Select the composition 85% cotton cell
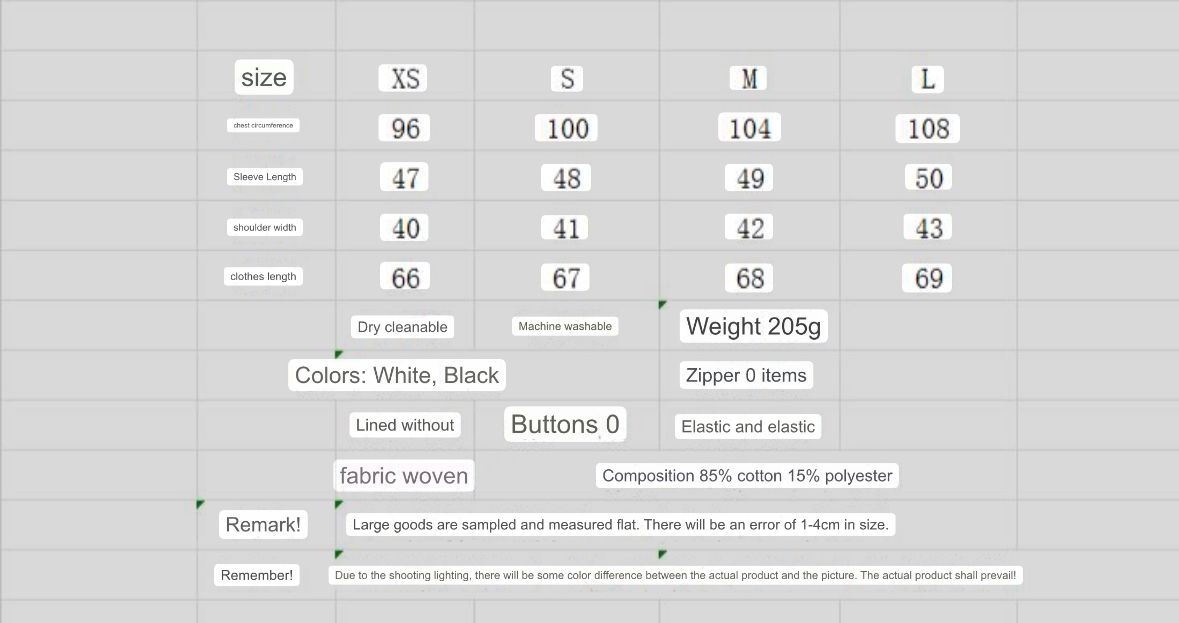 (x=747, y=476)
